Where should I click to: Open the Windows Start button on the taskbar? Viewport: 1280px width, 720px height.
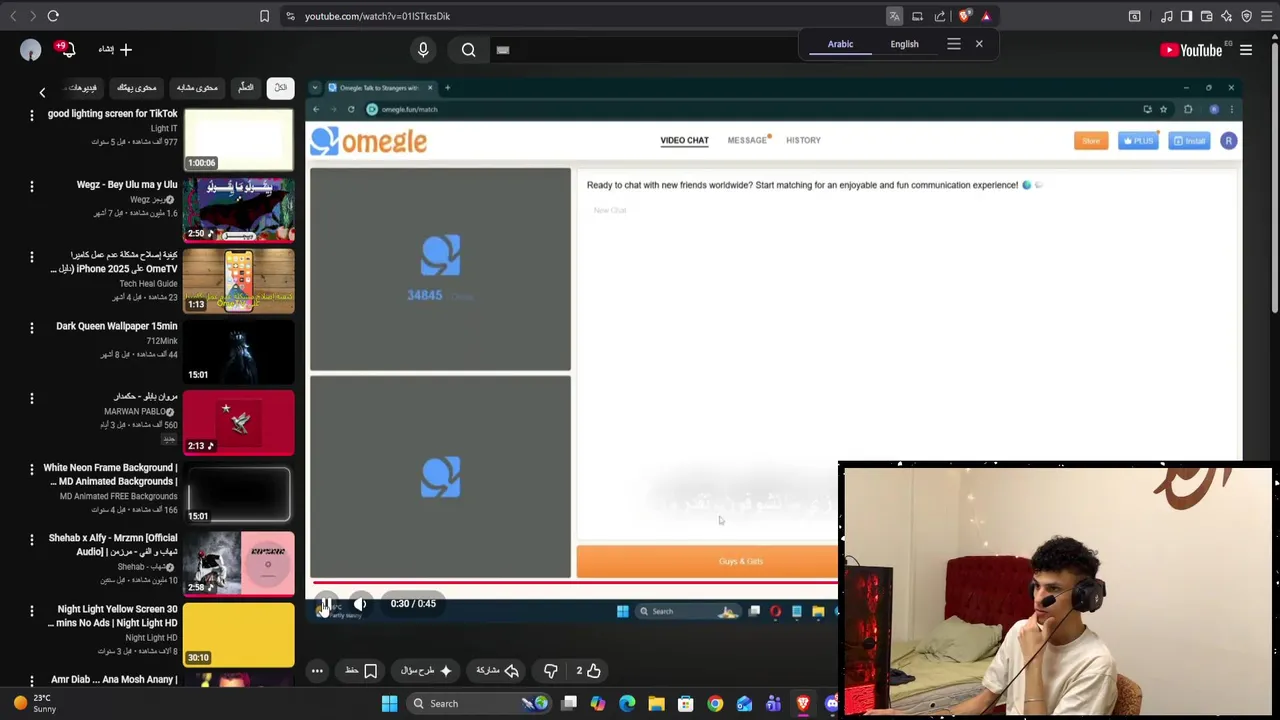coord(389,704)
